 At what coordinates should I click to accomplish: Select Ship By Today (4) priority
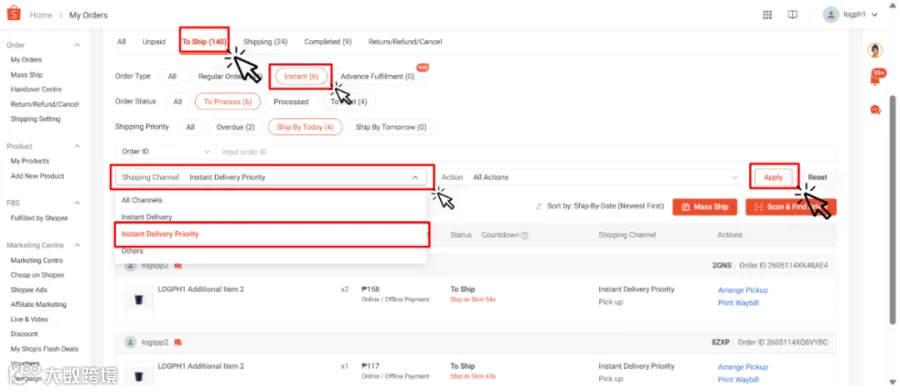click(305, 127)
